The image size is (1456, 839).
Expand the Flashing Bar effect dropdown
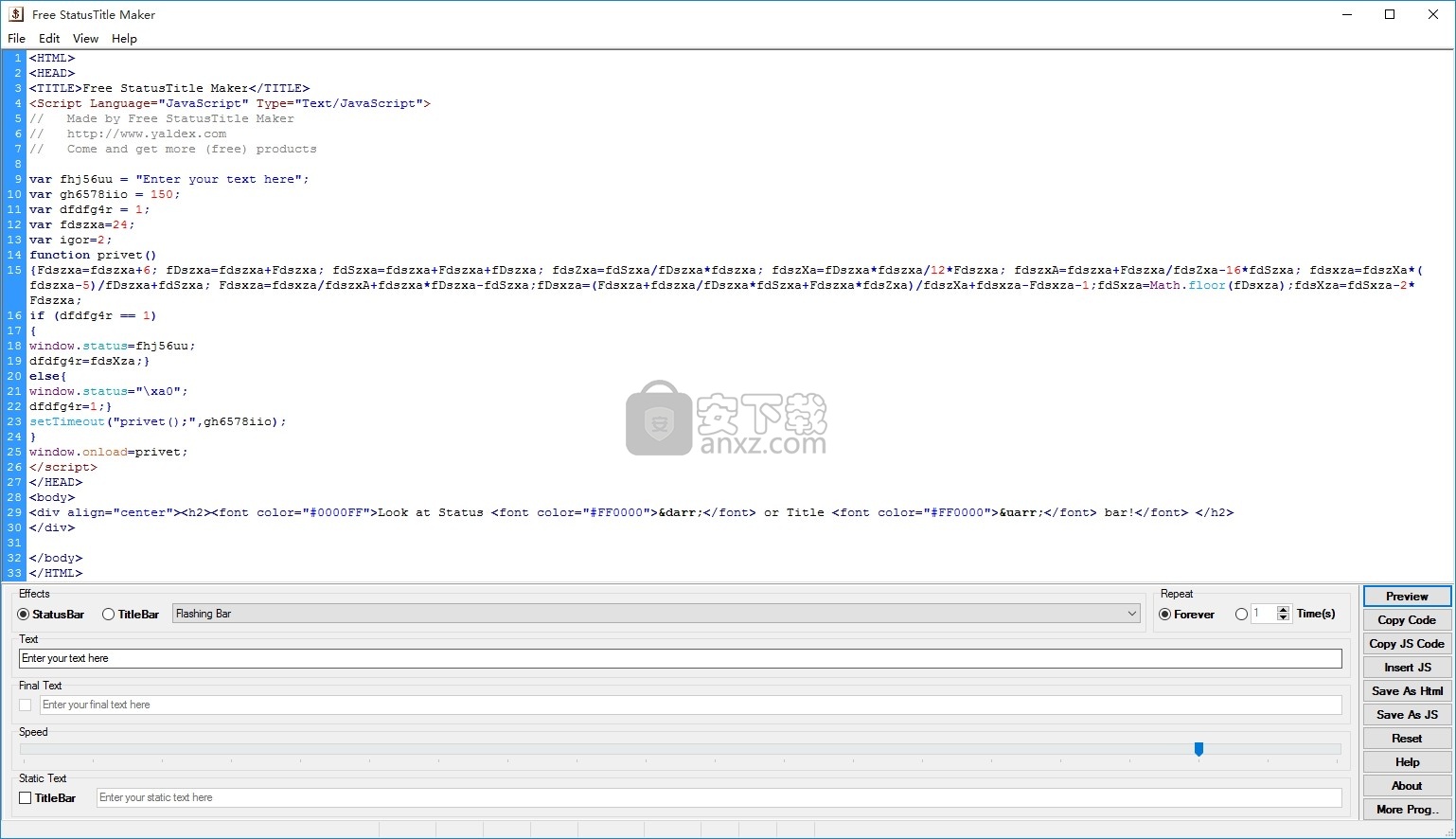(1131, 614)
